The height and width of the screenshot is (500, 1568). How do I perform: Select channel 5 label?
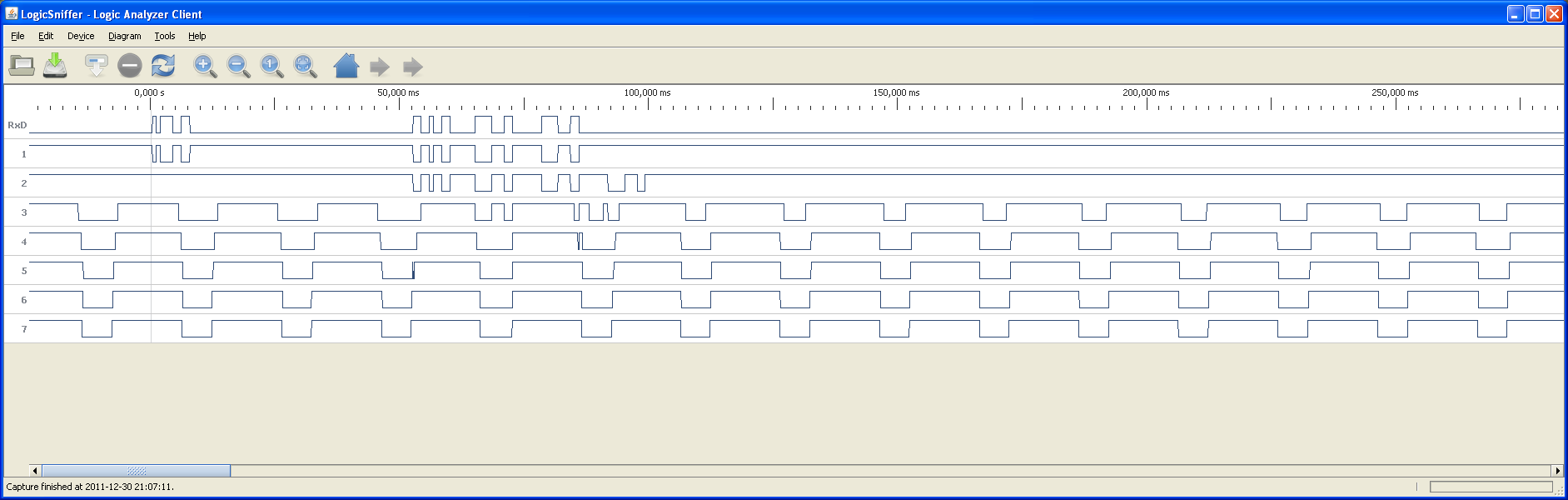pos(24,271)
